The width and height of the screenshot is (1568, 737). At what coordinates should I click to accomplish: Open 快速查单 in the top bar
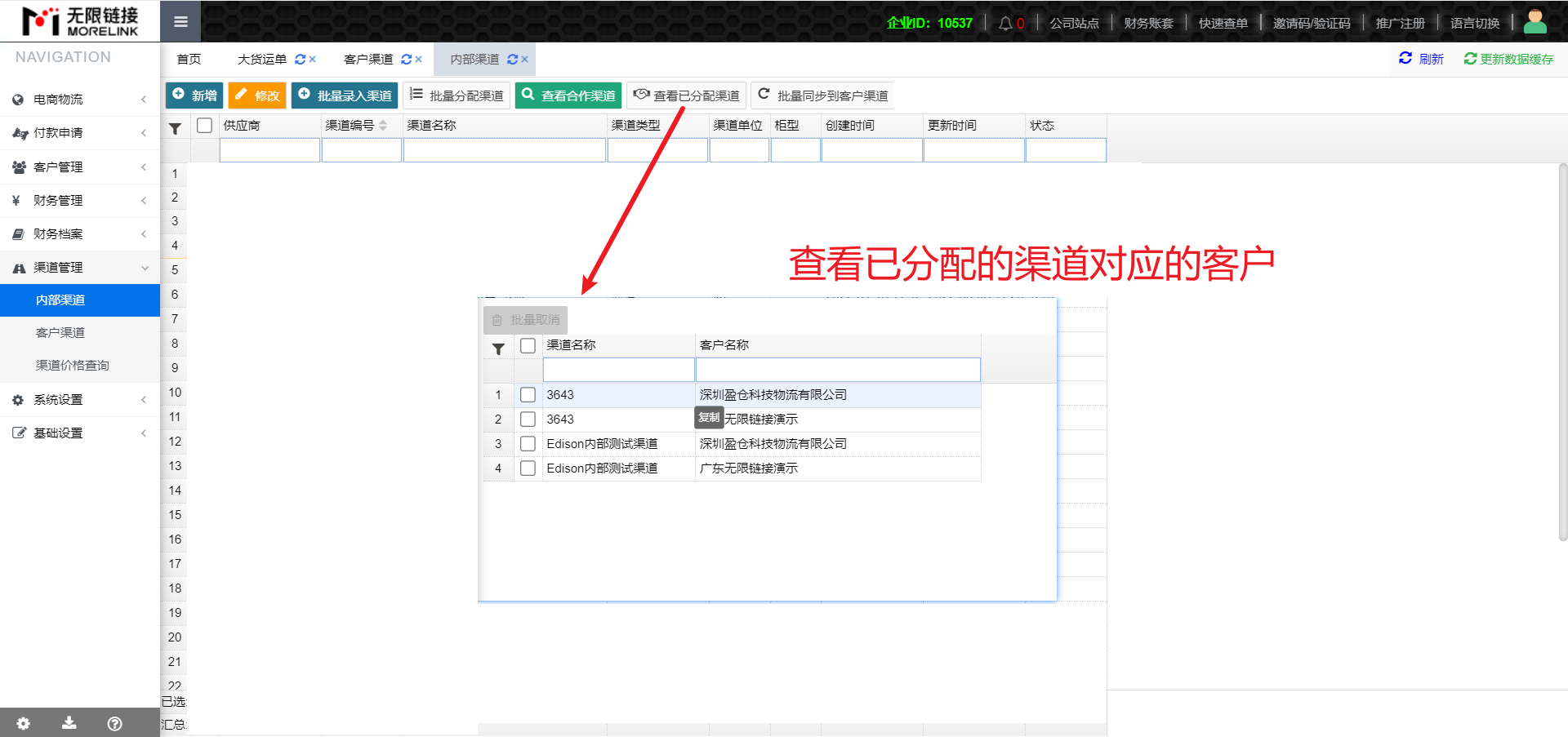click(x=1223, y=23)
